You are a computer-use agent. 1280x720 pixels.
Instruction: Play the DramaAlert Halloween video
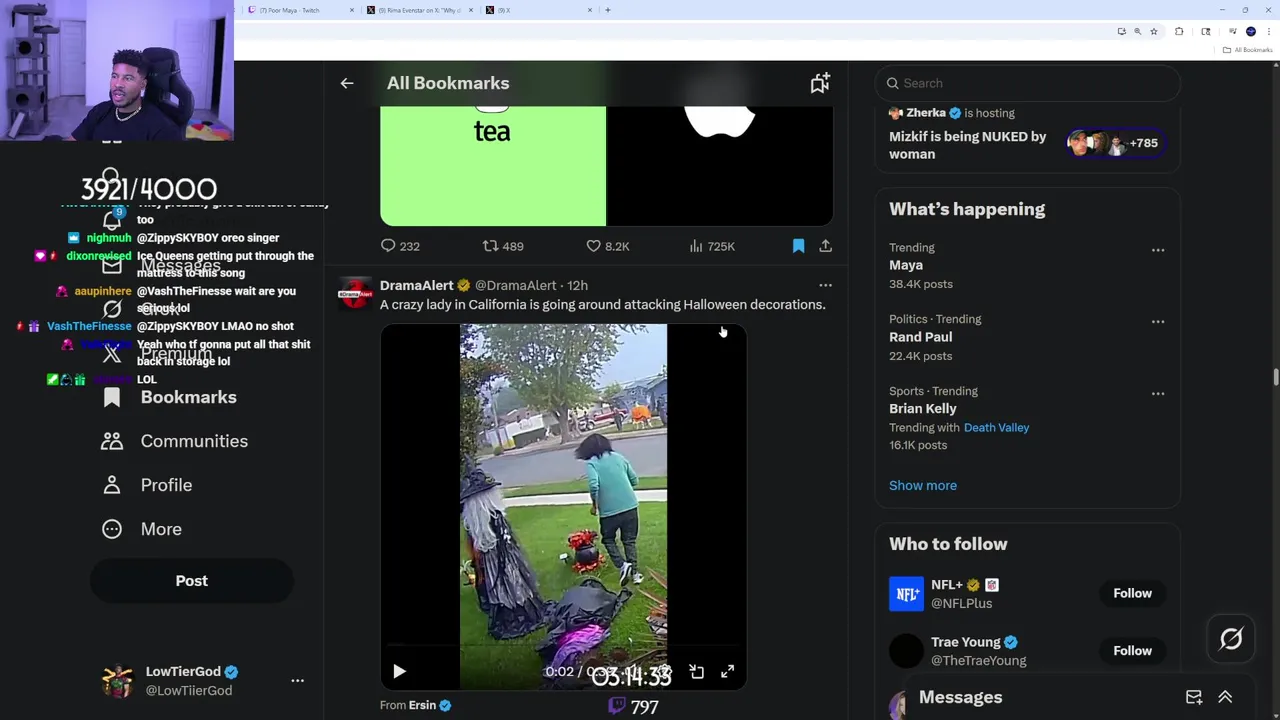[399, 672]
